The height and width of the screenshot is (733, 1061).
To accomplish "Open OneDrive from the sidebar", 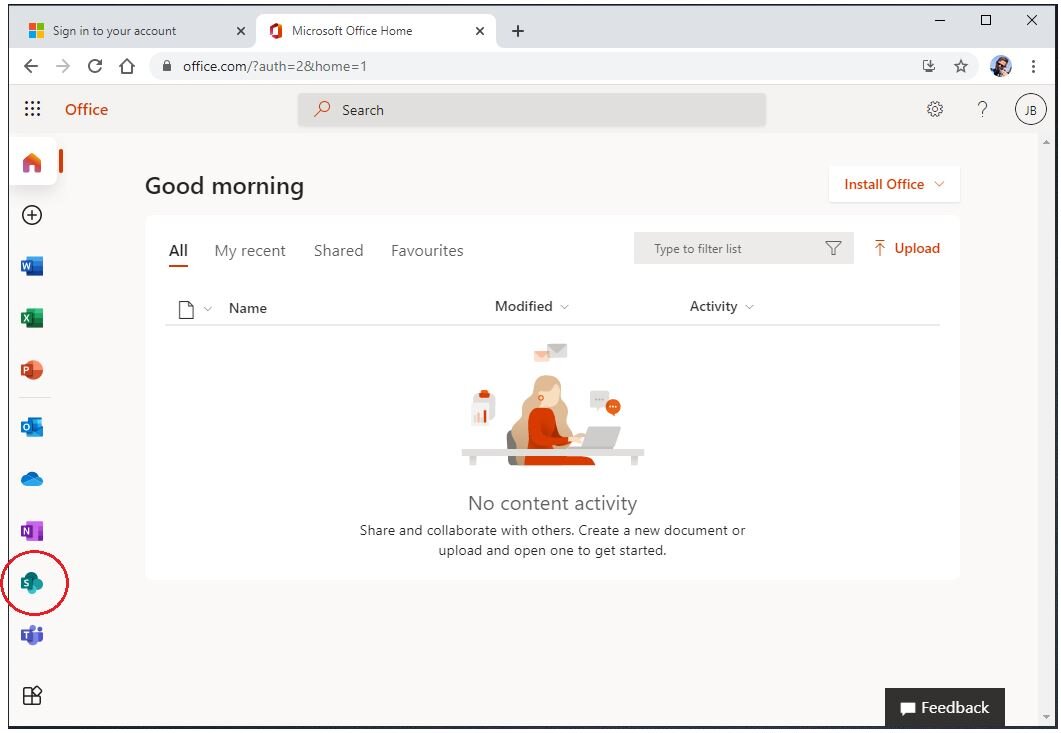I will tap(32, 479).
